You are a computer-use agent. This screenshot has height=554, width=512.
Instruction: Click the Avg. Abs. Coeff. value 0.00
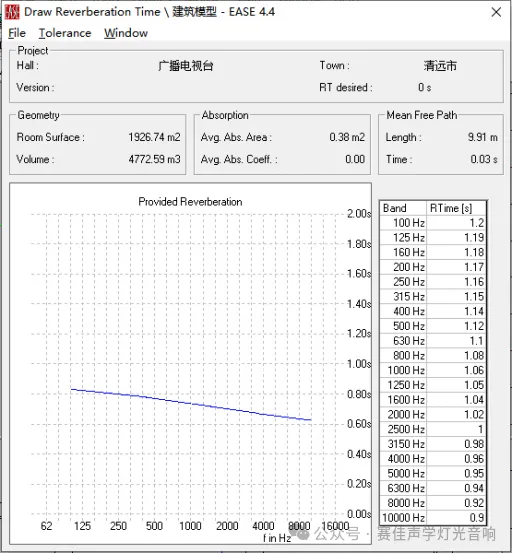point(355,159)
